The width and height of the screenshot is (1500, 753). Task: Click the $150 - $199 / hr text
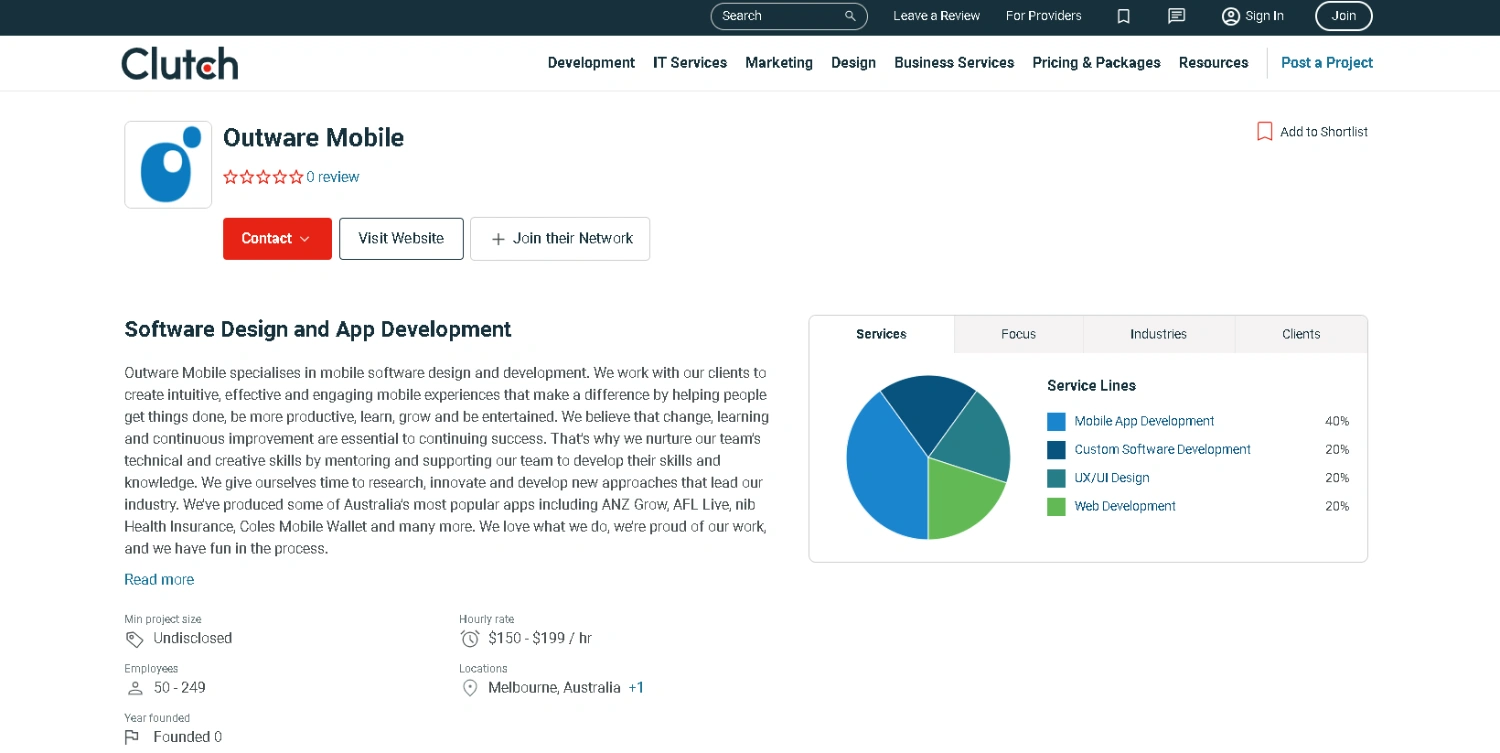[540, 639]
